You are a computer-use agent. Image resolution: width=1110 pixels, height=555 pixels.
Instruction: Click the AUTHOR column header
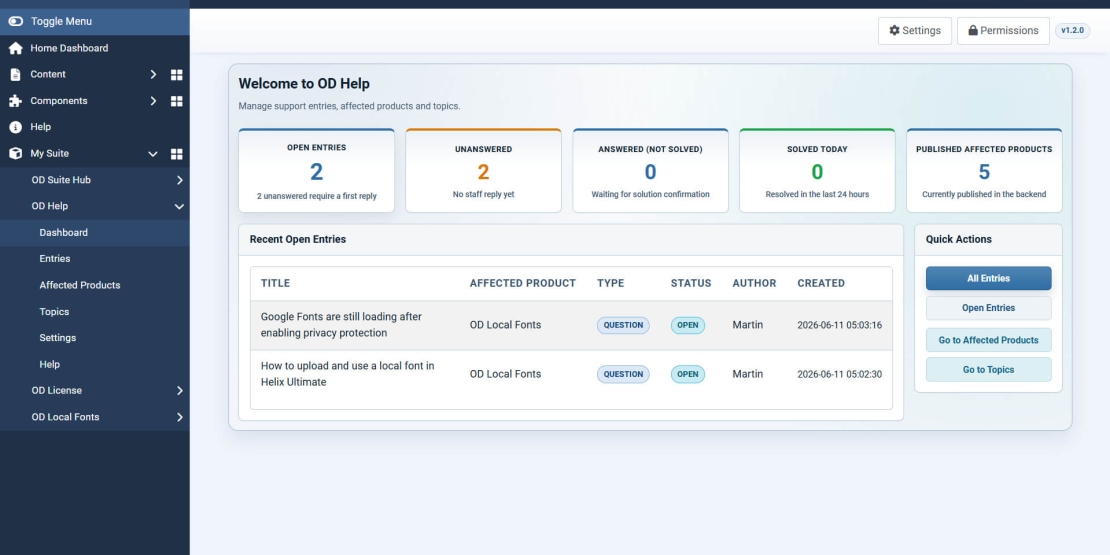[755, 283]
